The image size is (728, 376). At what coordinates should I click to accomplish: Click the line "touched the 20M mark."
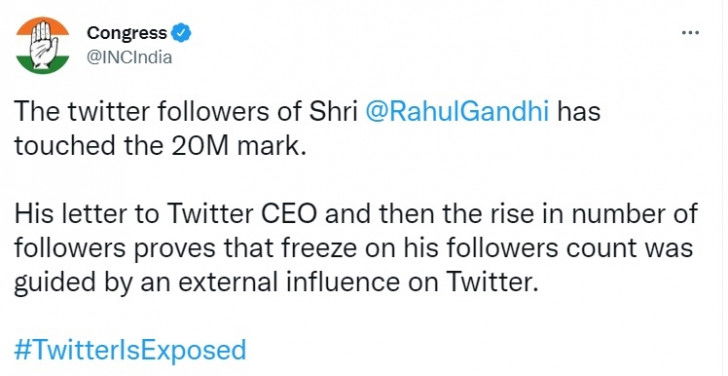[161, 147]
